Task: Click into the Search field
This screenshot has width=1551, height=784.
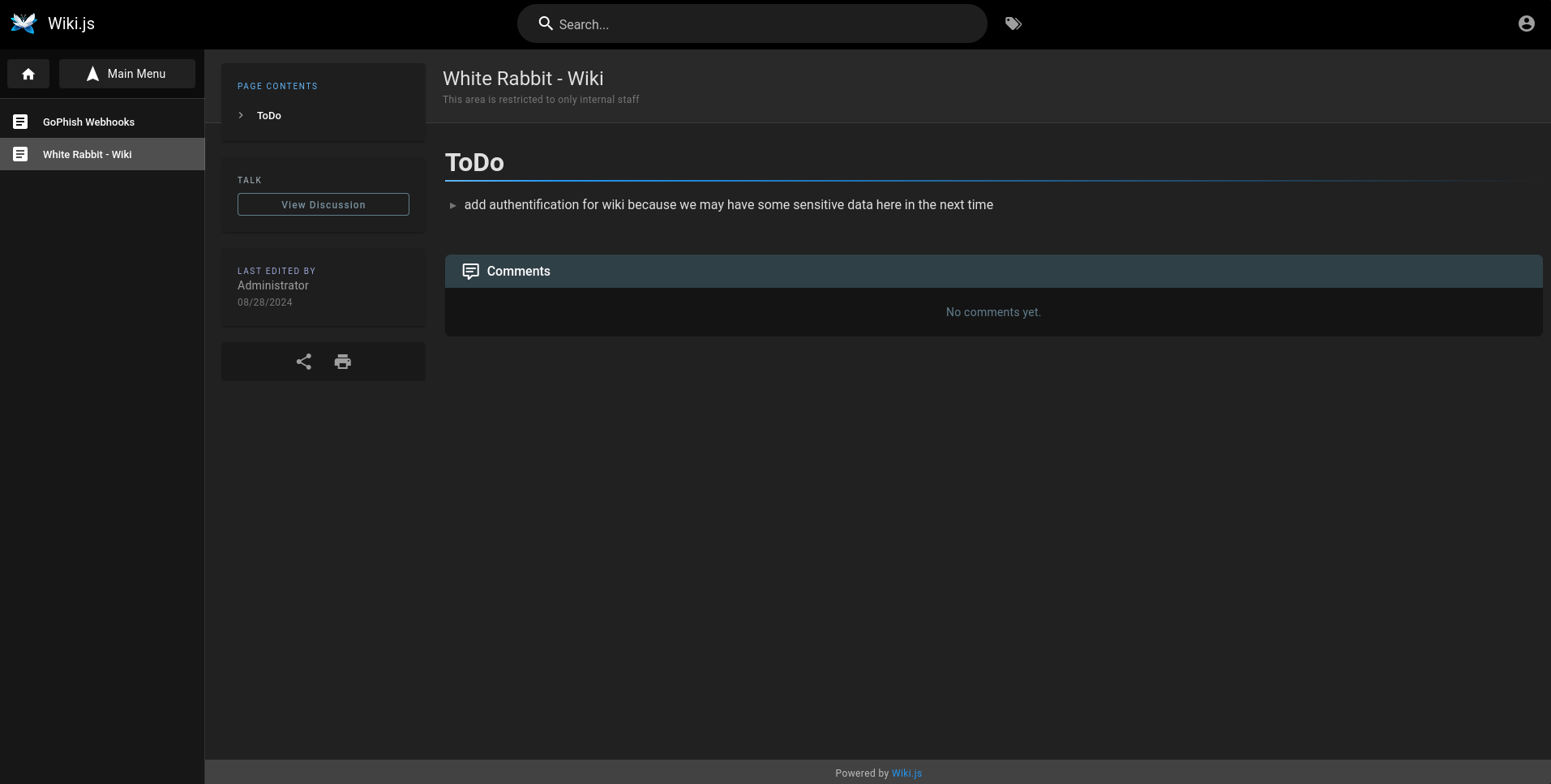Action: point(762,24)
